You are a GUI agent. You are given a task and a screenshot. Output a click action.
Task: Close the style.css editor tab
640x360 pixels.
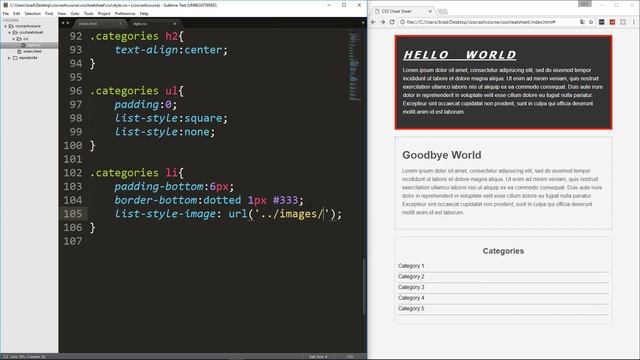175,24
